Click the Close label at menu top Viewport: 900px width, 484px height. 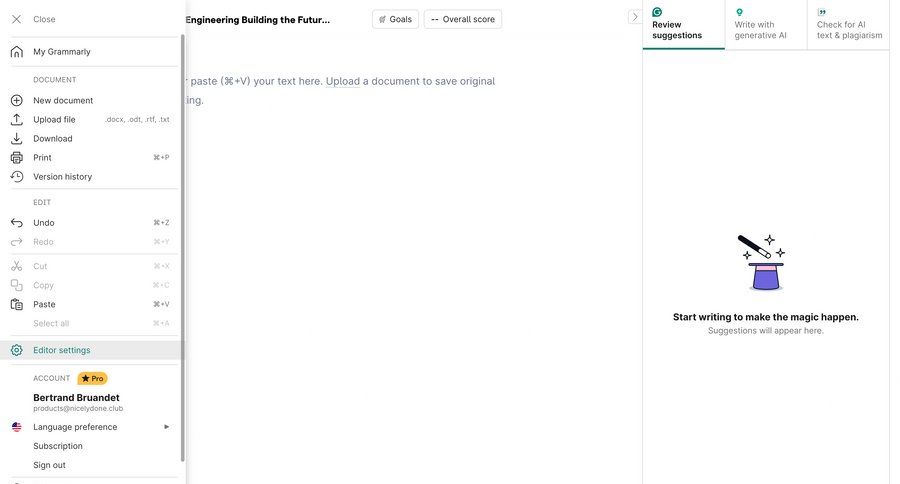pyautogui.click(x=44, y=19)
